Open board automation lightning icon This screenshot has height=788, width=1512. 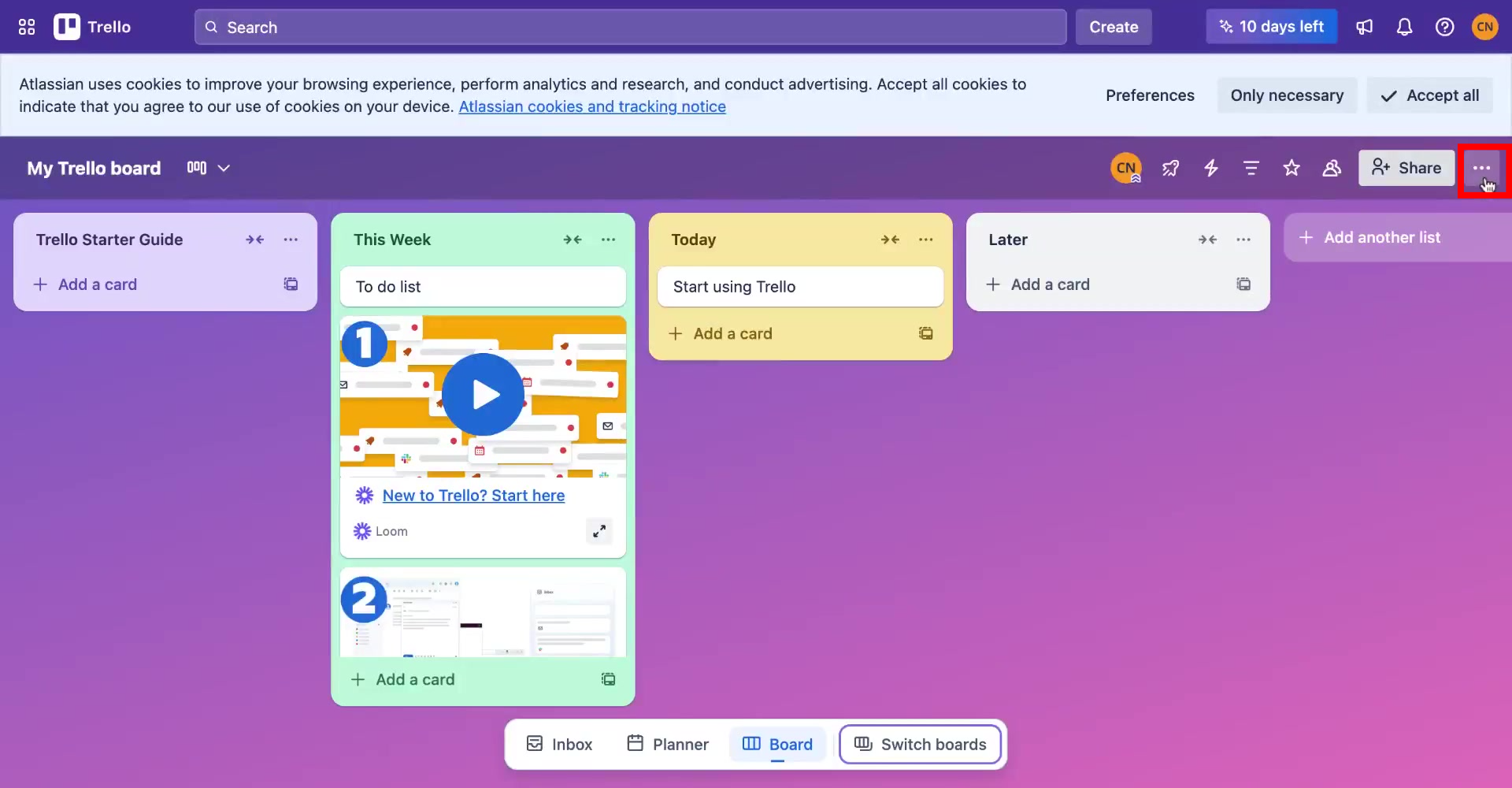click(1211, 168)
